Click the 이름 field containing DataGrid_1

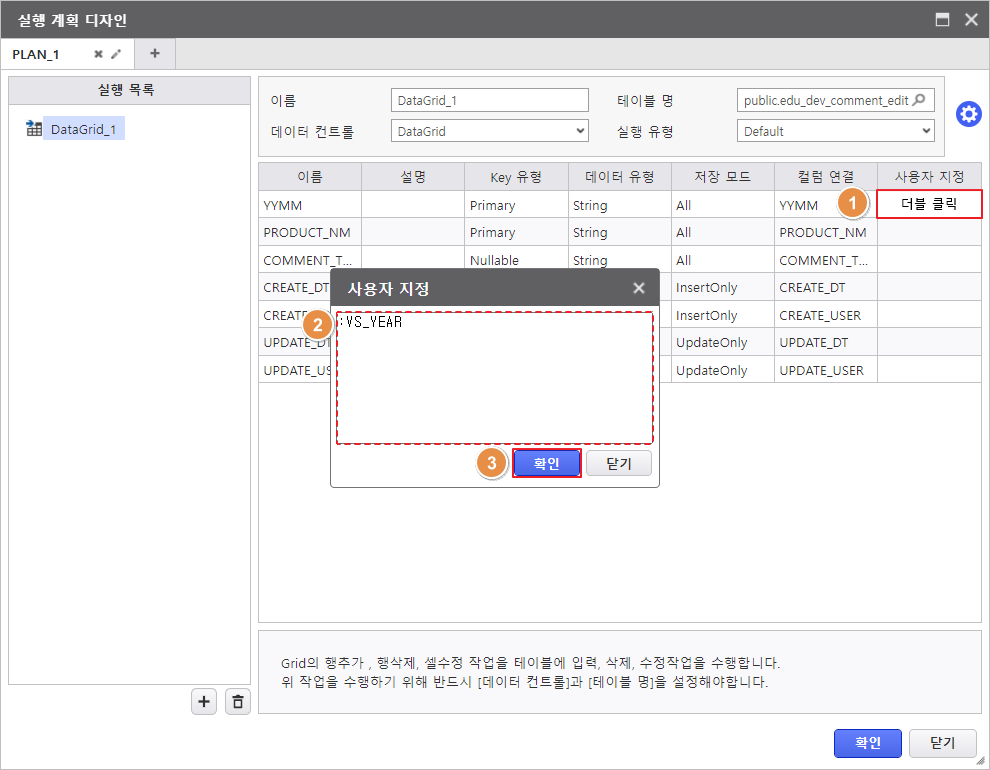[x=490, y=100]
